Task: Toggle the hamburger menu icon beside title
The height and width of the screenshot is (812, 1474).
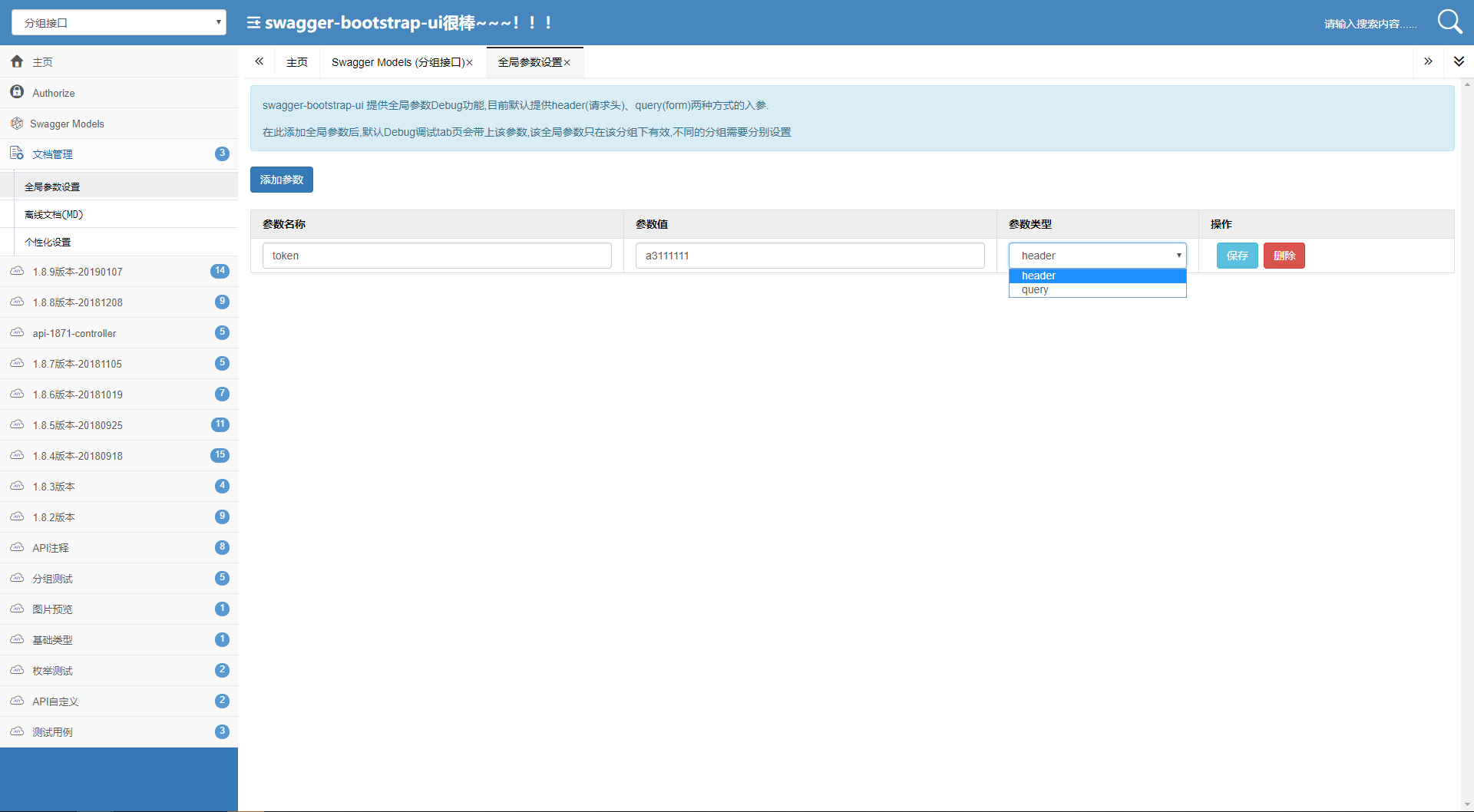Action: (253, 23)
